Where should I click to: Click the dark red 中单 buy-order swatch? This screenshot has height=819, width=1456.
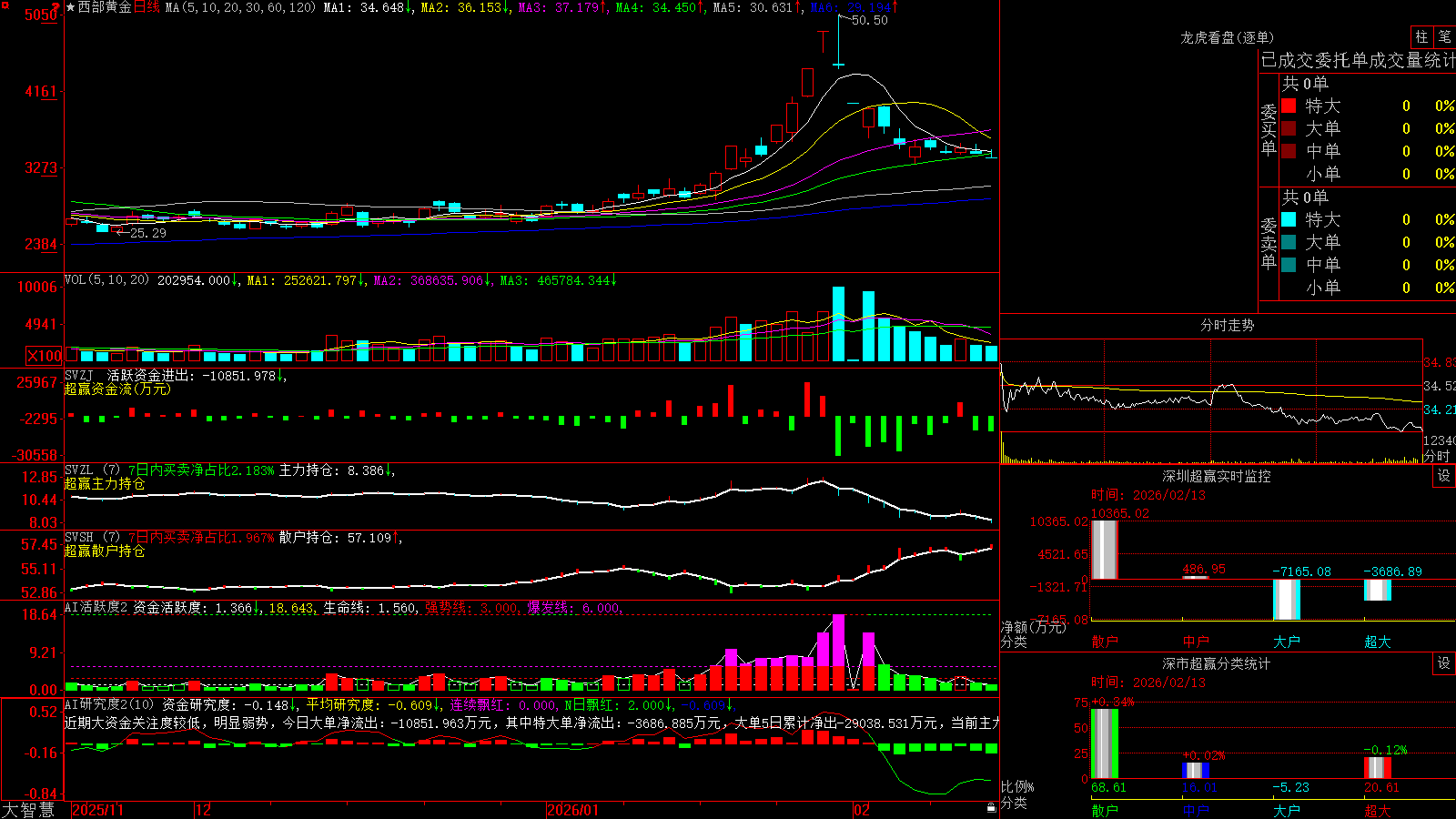pos(1289,151)
